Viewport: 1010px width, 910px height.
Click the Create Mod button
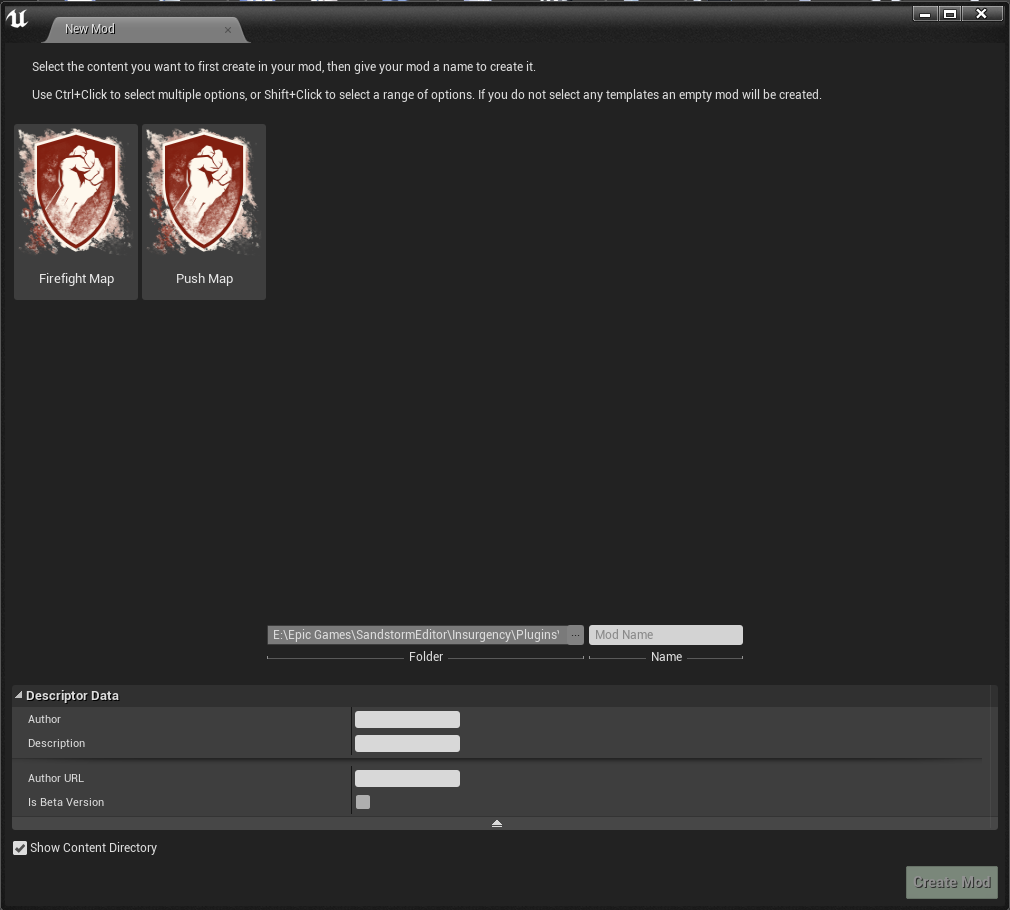951,882
